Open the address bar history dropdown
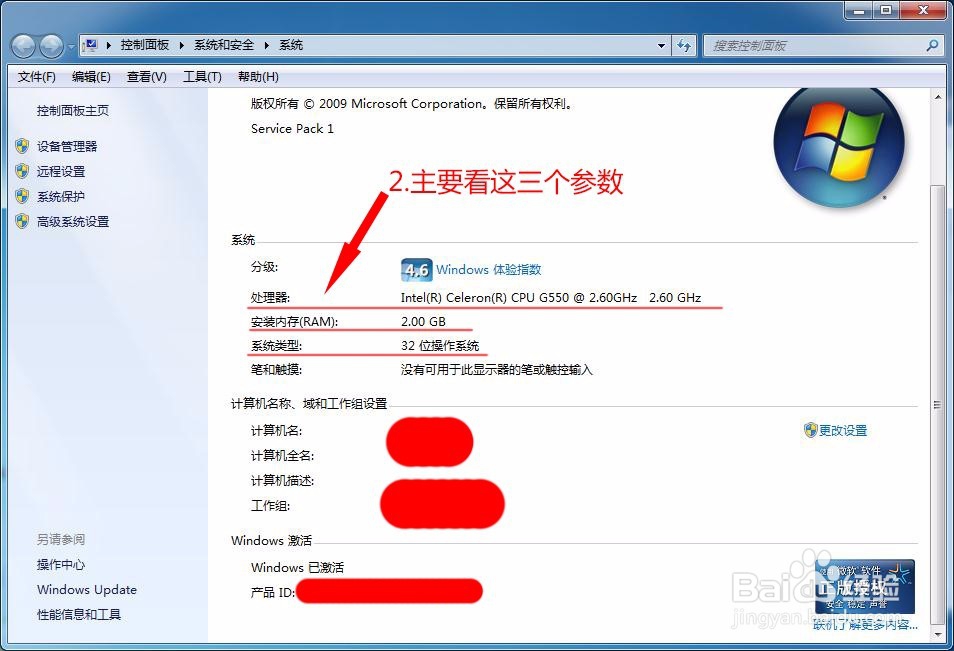 [x=661, y=46]
